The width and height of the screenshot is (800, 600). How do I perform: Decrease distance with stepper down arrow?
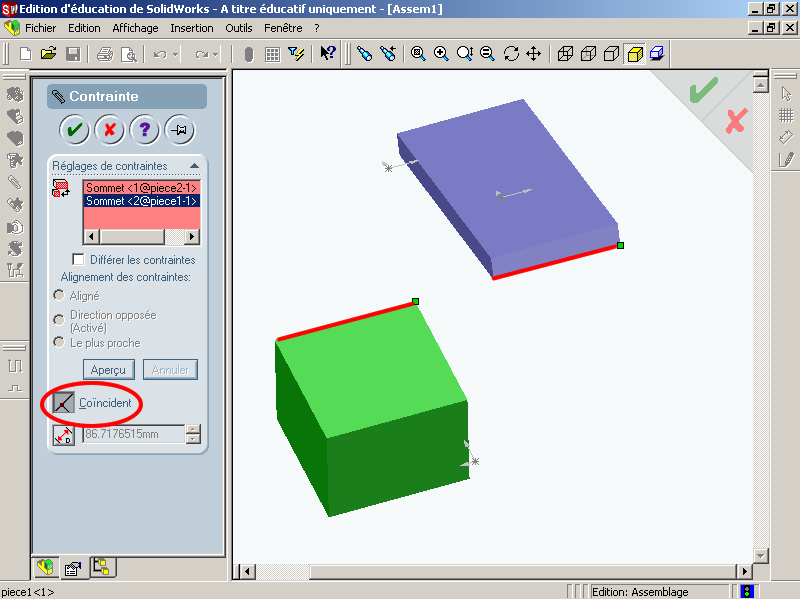193,439
